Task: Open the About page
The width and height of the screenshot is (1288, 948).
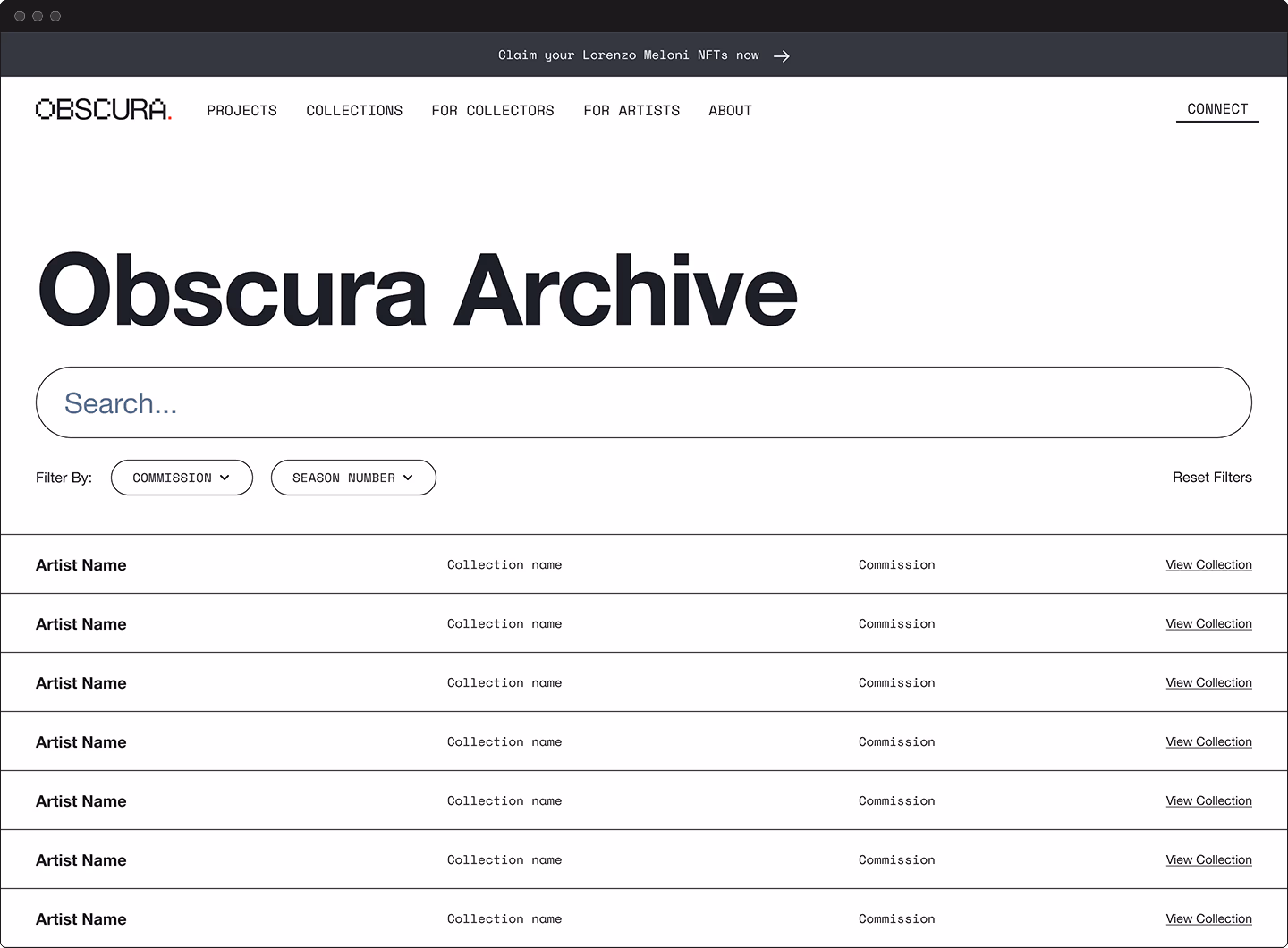Action: pyautogui.click(x=730, y=110)
